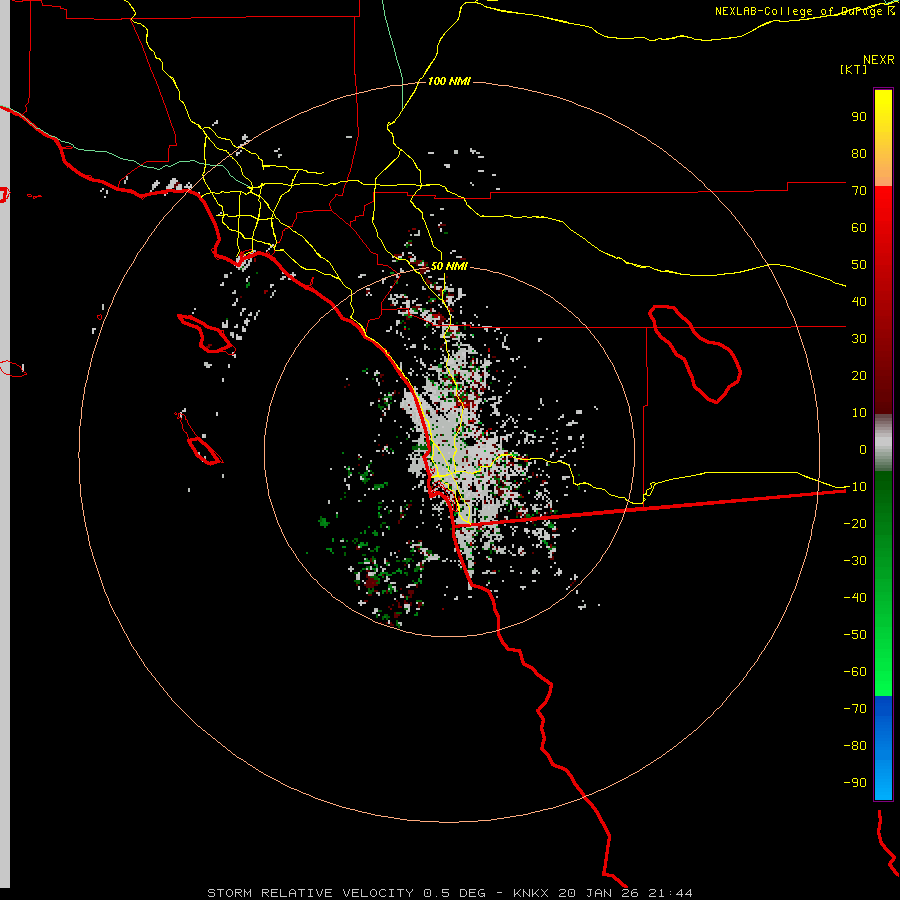The image size is (900, 900).
Task: Click the NEXR label above the color scale
Action: (879, 60)
